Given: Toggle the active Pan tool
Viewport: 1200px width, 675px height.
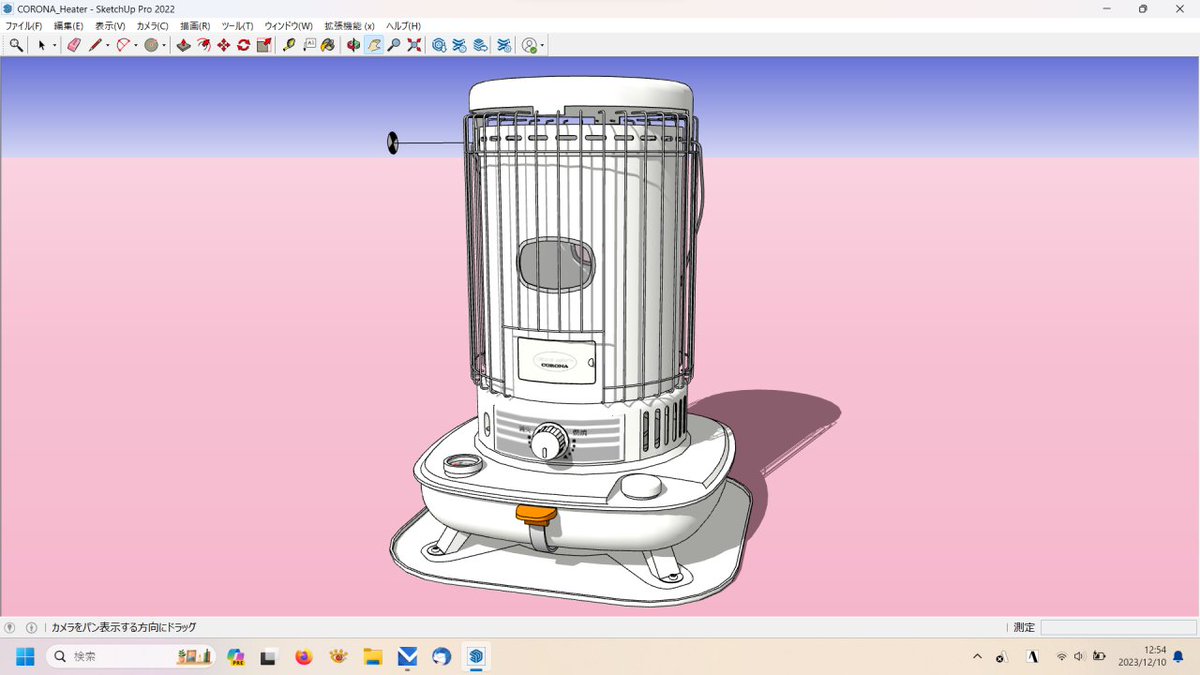Looking at the screenshot, I should pyautogui.click(x=372, y=45).
